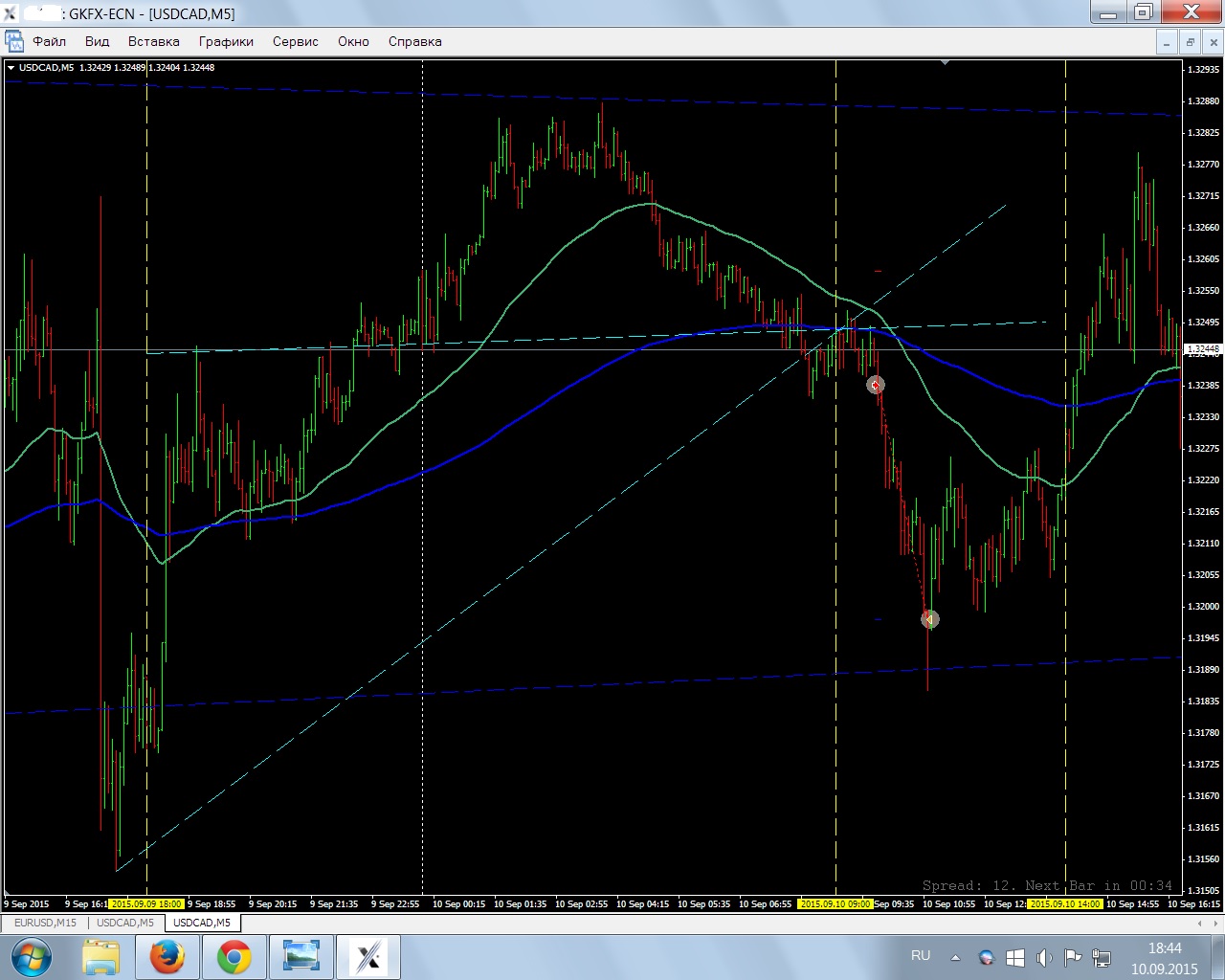Click the Show desktop strip

tap(1218, 957)
